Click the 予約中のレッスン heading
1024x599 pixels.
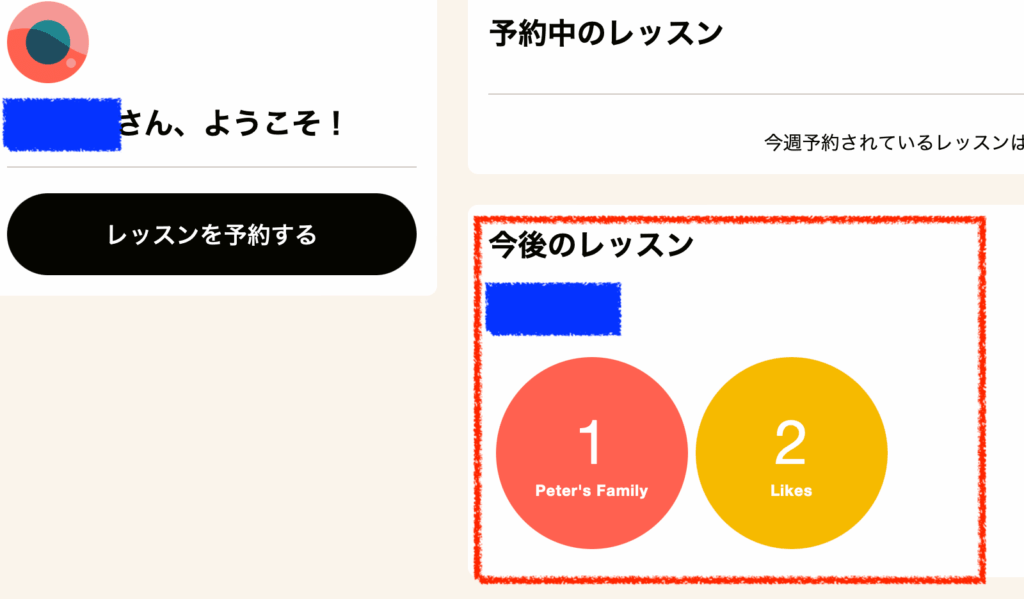(606, 33)
